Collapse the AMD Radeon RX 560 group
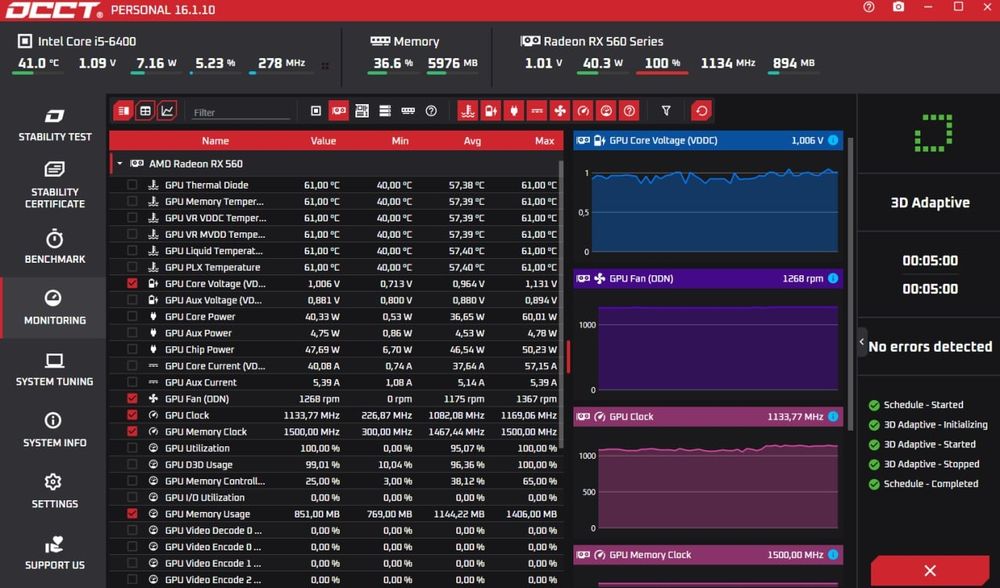1000x588 pixels. (x=119, y=164)
